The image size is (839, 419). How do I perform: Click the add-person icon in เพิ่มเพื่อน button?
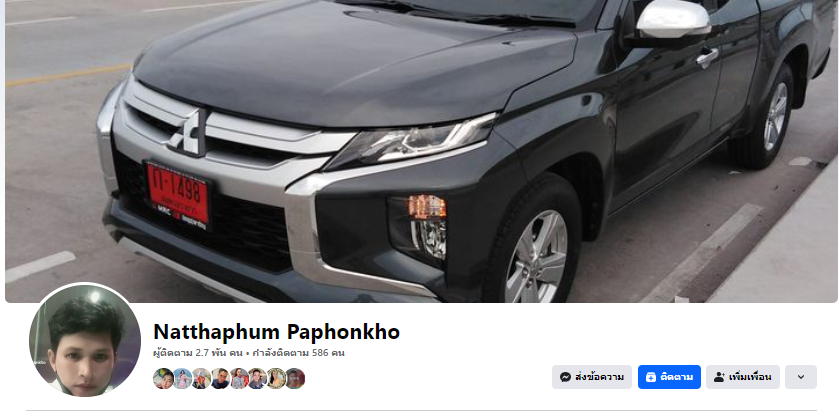pyautogui.click(x=719, y=377)
